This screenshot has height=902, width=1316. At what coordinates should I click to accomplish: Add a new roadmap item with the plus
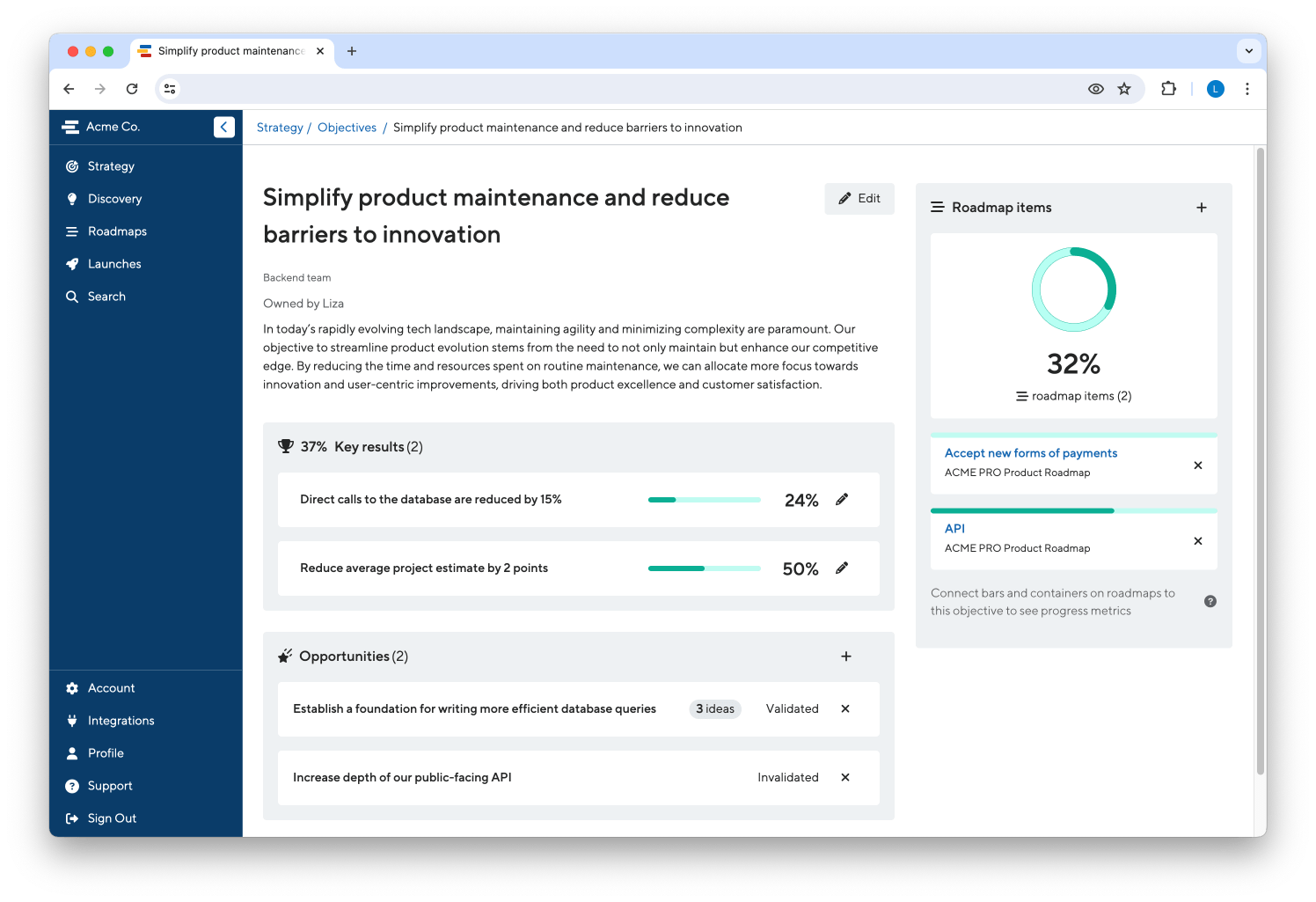tap(1202, 207)
